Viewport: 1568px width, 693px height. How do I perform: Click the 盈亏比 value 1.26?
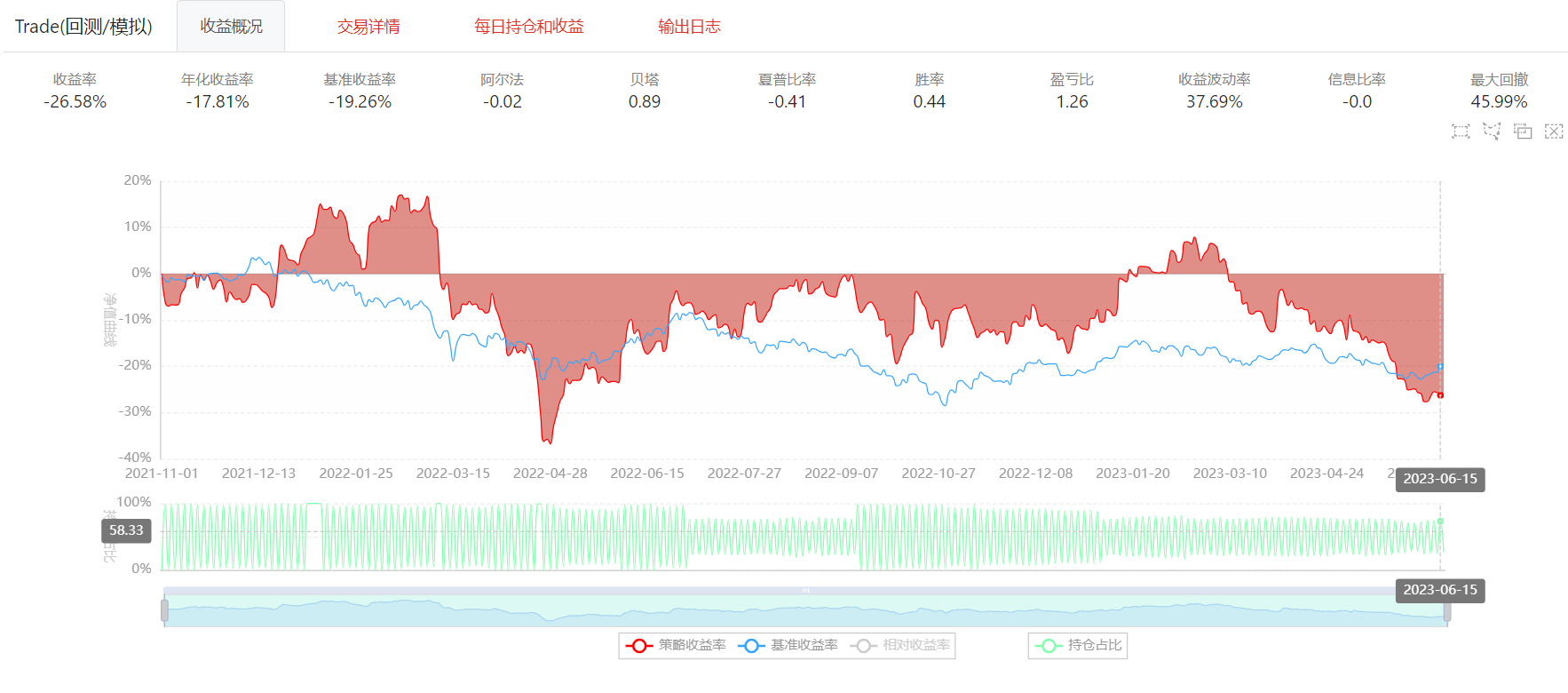1072,102
